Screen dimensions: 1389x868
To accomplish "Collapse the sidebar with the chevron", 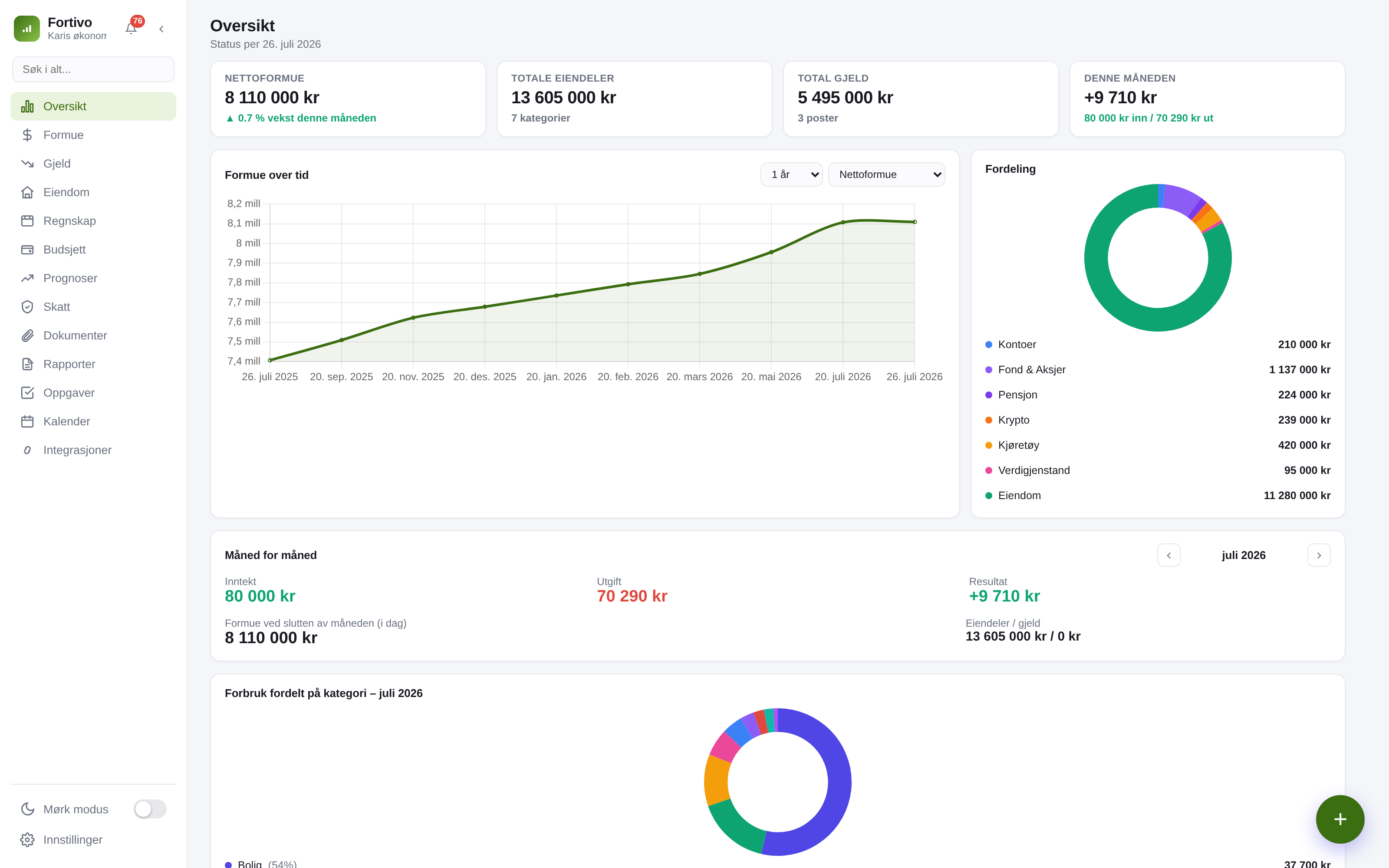I will click(161, 29).
